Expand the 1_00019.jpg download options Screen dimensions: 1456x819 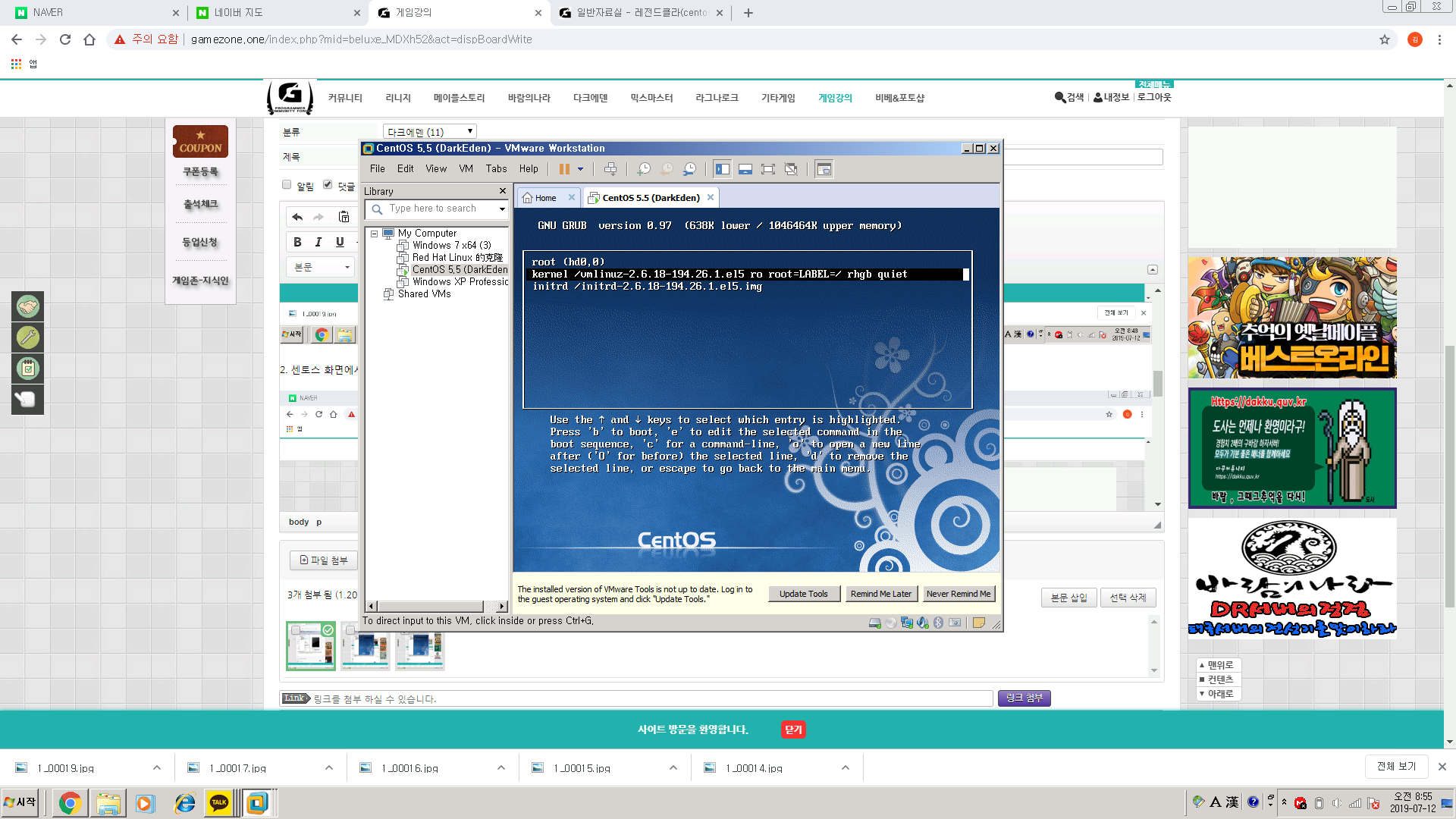(157, 768)
